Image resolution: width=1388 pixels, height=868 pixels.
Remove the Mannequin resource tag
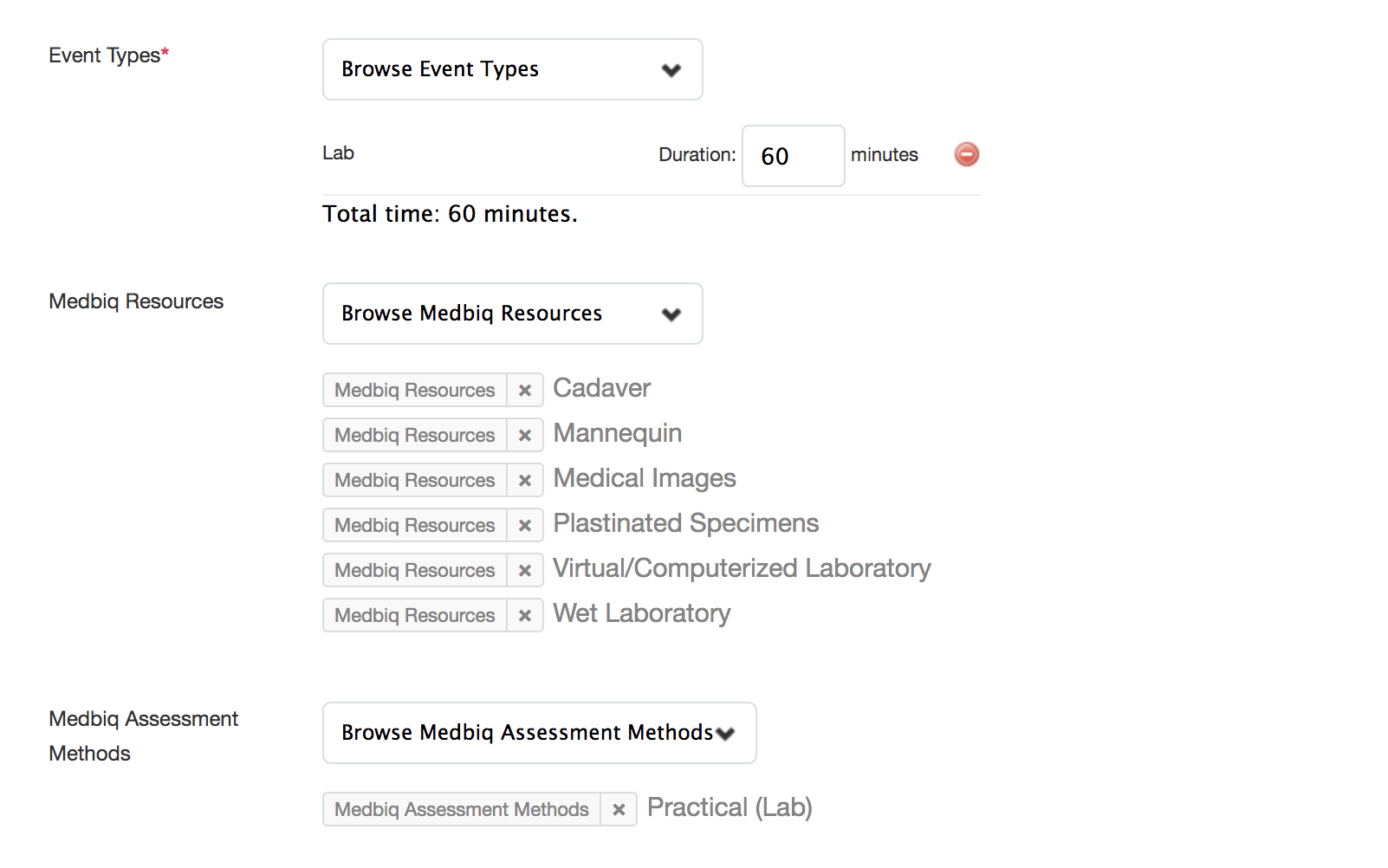point(525,435)
